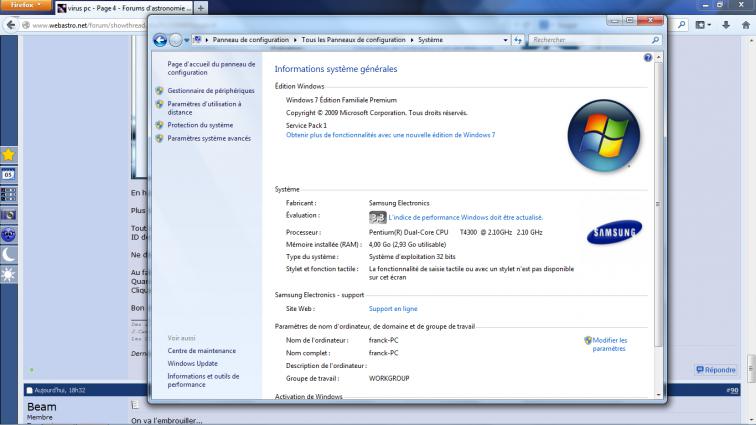This screenshot has width=756, height=425.
Task: Click the Forward arrow in the System window
Action: (176, 40)
